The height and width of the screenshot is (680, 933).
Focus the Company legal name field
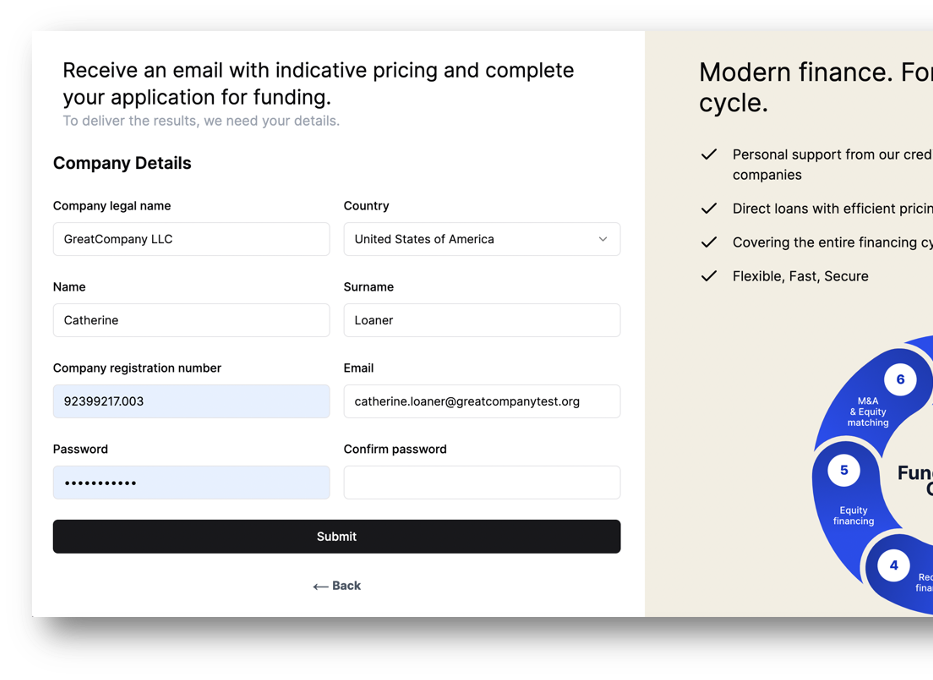[x=191, y=239]
